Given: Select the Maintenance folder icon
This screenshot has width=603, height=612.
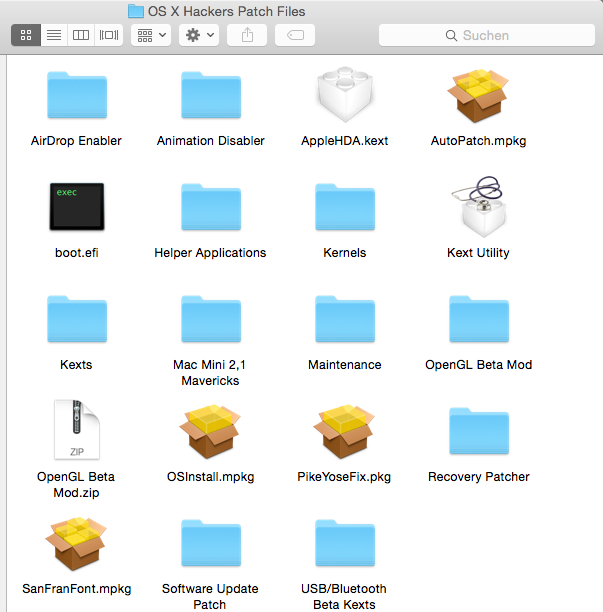Looking at the screenshot, I should click(345, 319).
